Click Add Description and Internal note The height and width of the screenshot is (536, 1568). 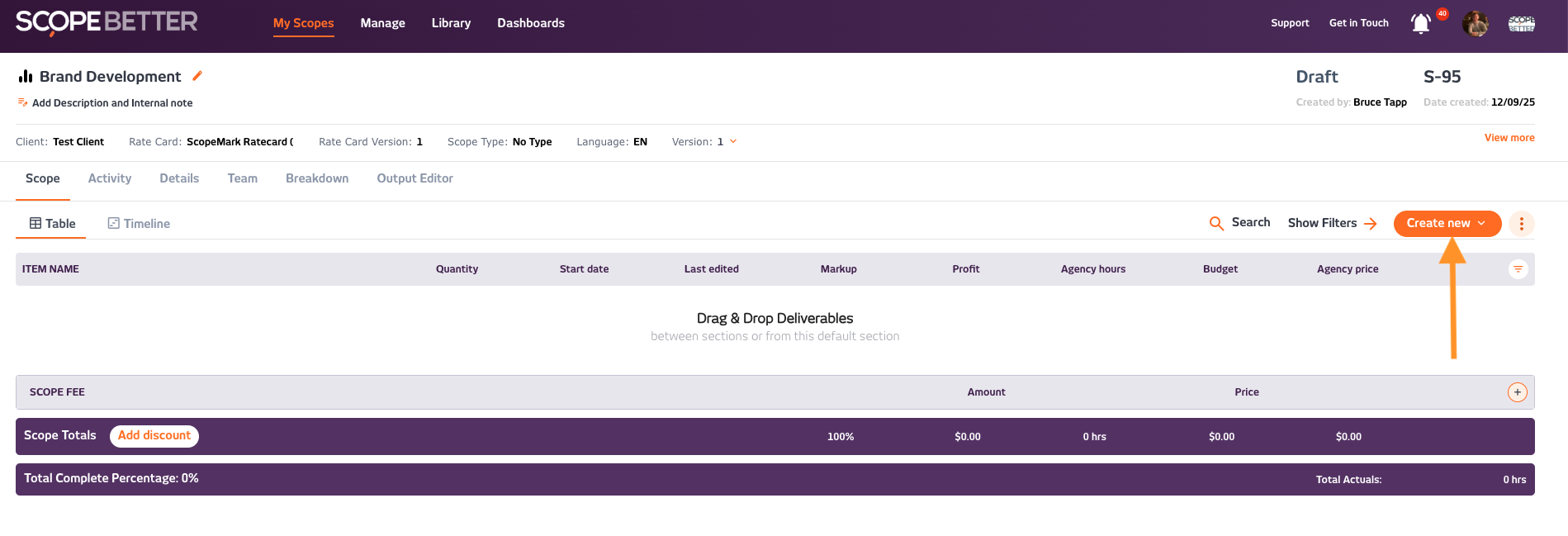click(x=111, y=103)
